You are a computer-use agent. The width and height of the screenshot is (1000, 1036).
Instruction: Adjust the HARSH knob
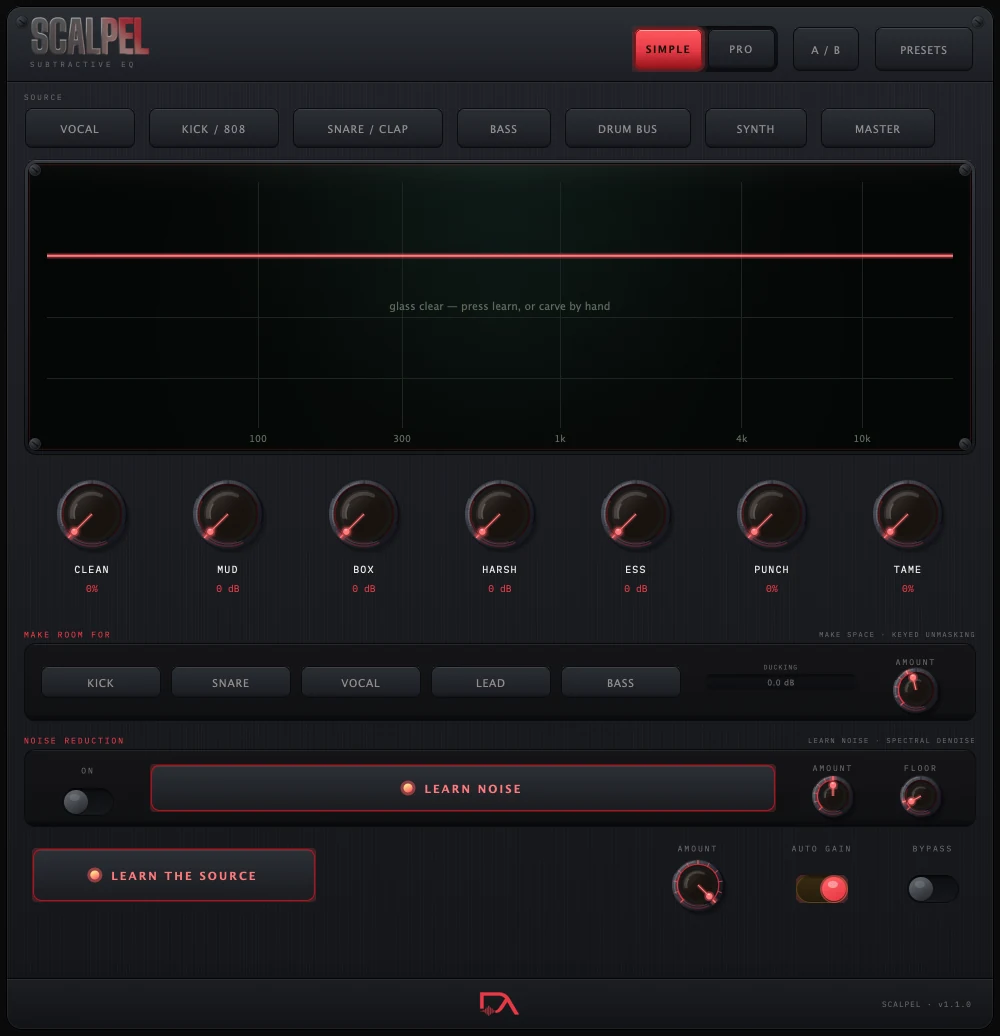coord(499,515)
